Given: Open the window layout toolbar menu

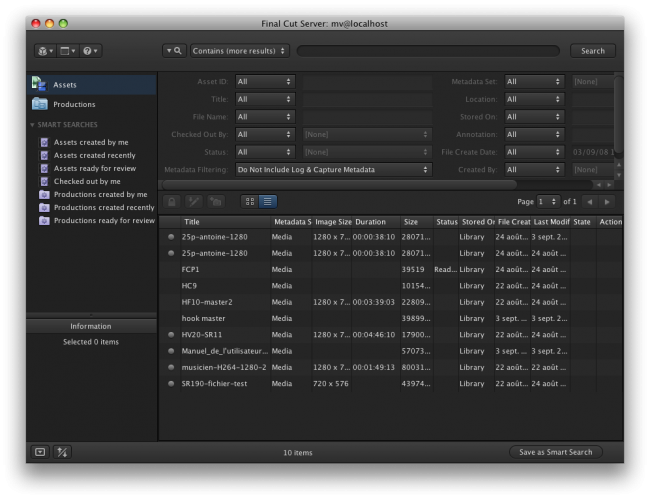Looking at the screenshot, I should click(67, 51).
